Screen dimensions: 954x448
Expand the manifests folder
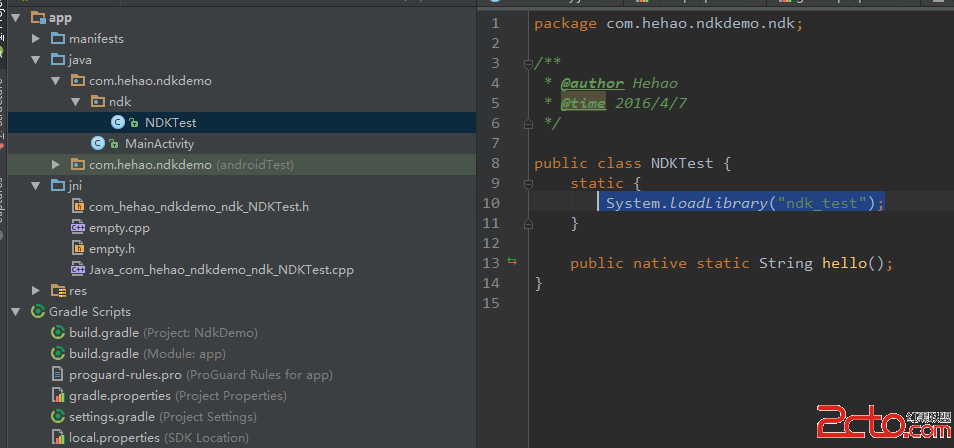point(36,38)
